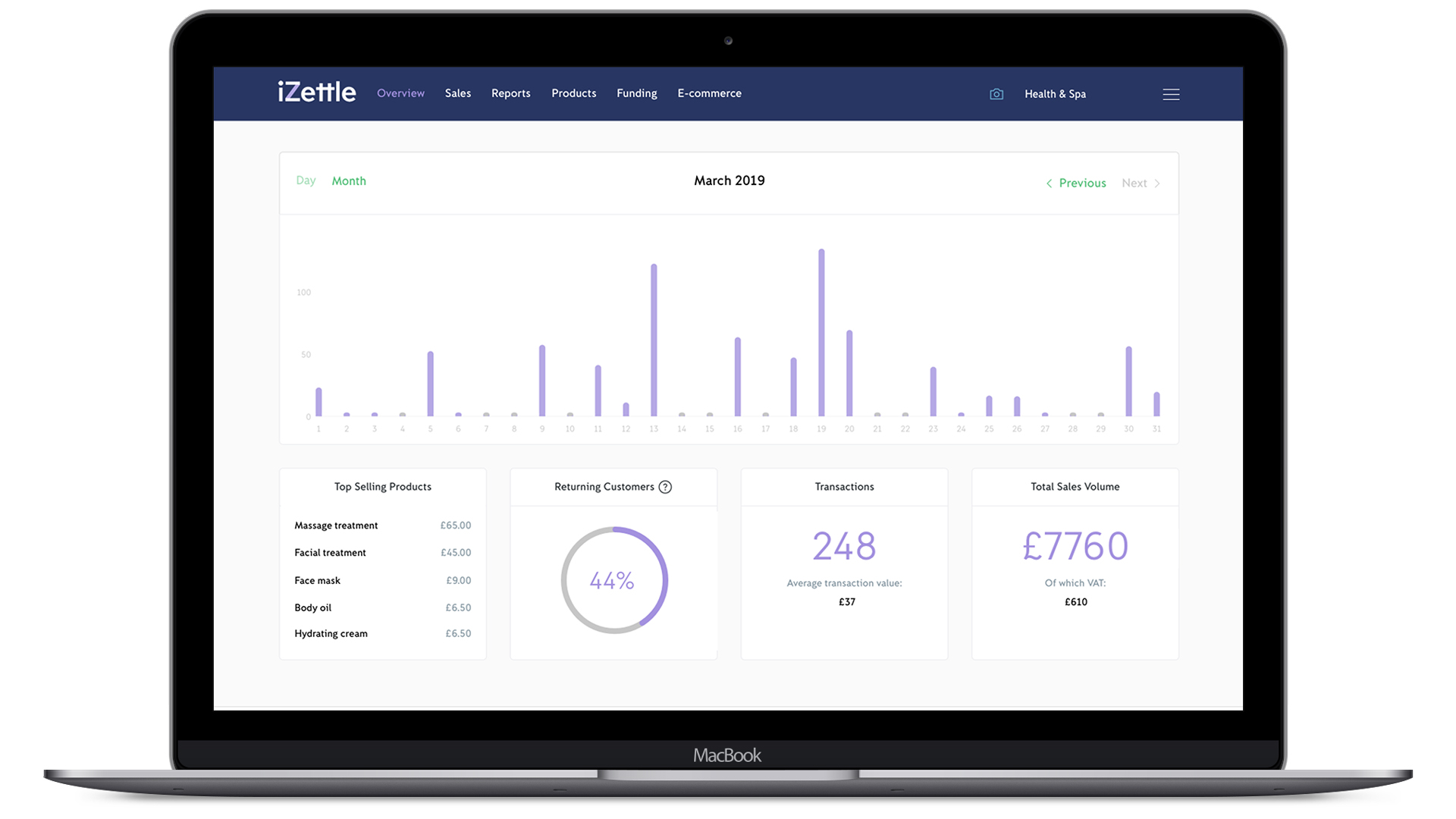The height and width of the screenshot is (819, 1456).
Task: Click the returning customers help icon
Action: tap(665, 487)
